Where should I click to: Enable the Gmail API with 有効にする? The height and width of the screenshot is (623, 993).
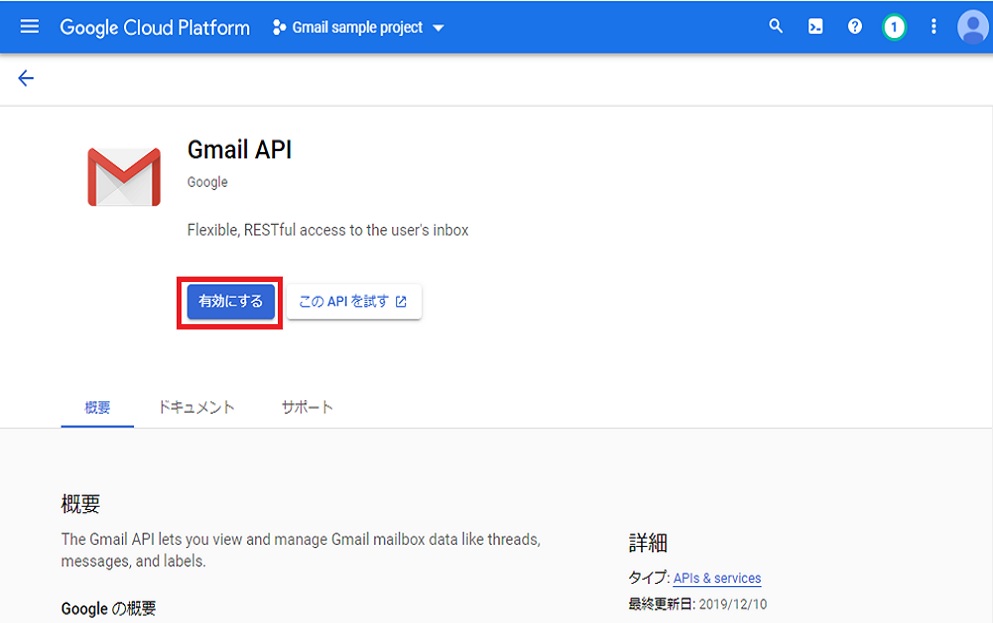click(229, 300)
